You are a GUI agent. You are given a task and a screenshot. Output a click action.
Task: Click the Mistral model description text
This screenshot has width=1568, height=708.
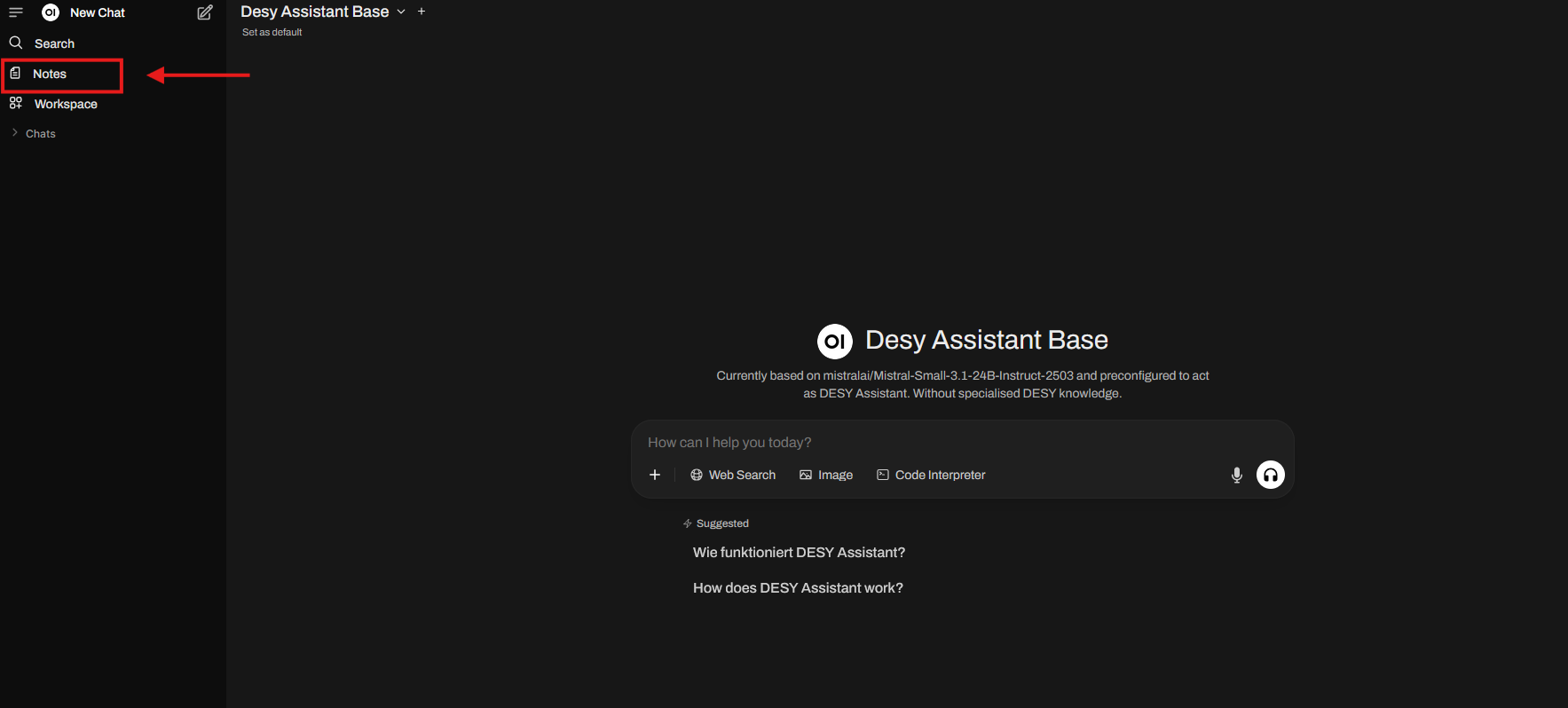(963, 384)
